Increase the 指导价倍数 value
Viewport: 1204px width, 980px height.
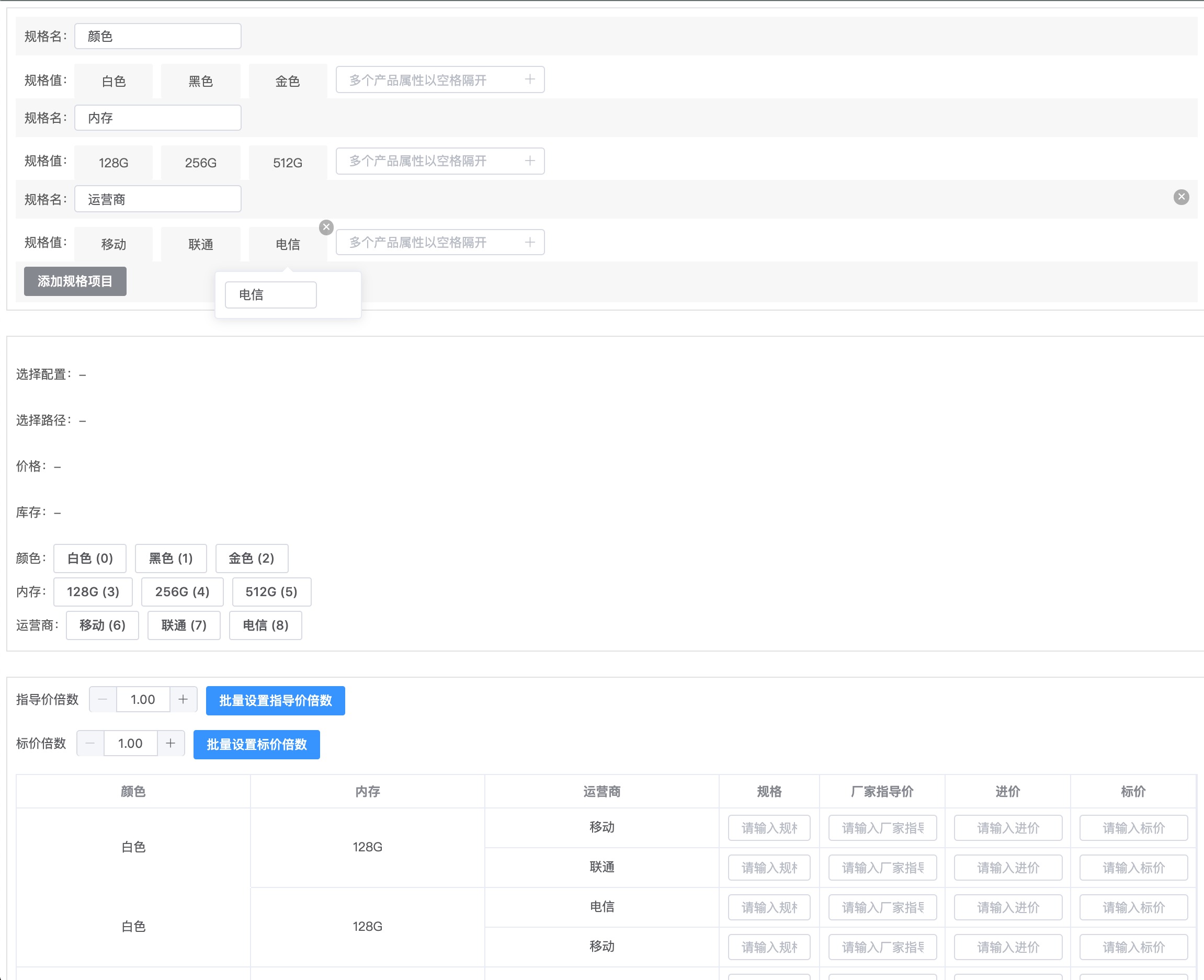183,699
